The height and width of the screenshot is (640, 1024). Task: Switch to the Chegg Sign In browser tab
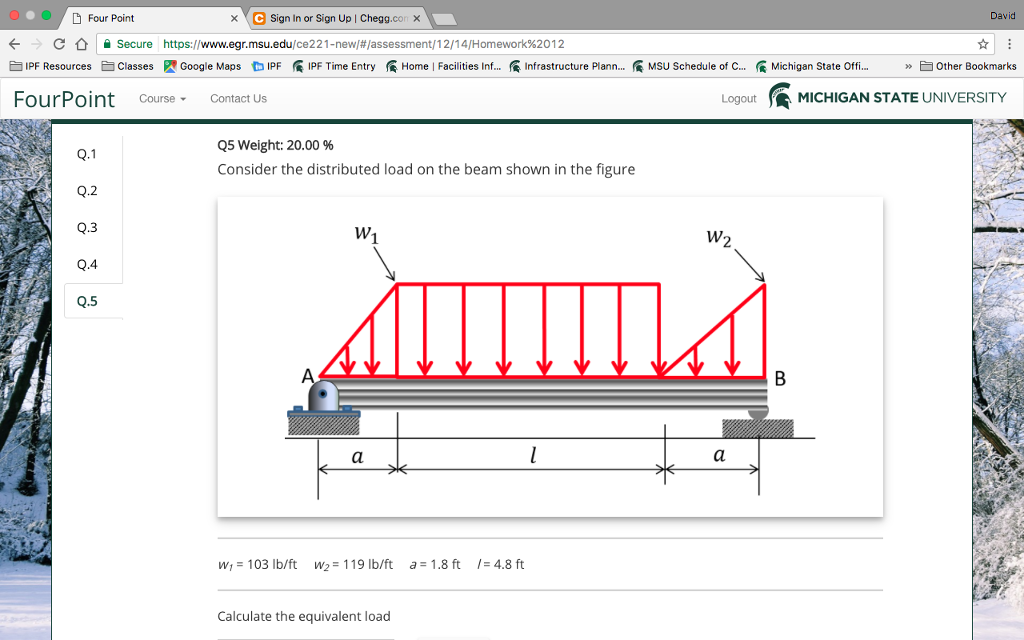[x=338, y=18]
